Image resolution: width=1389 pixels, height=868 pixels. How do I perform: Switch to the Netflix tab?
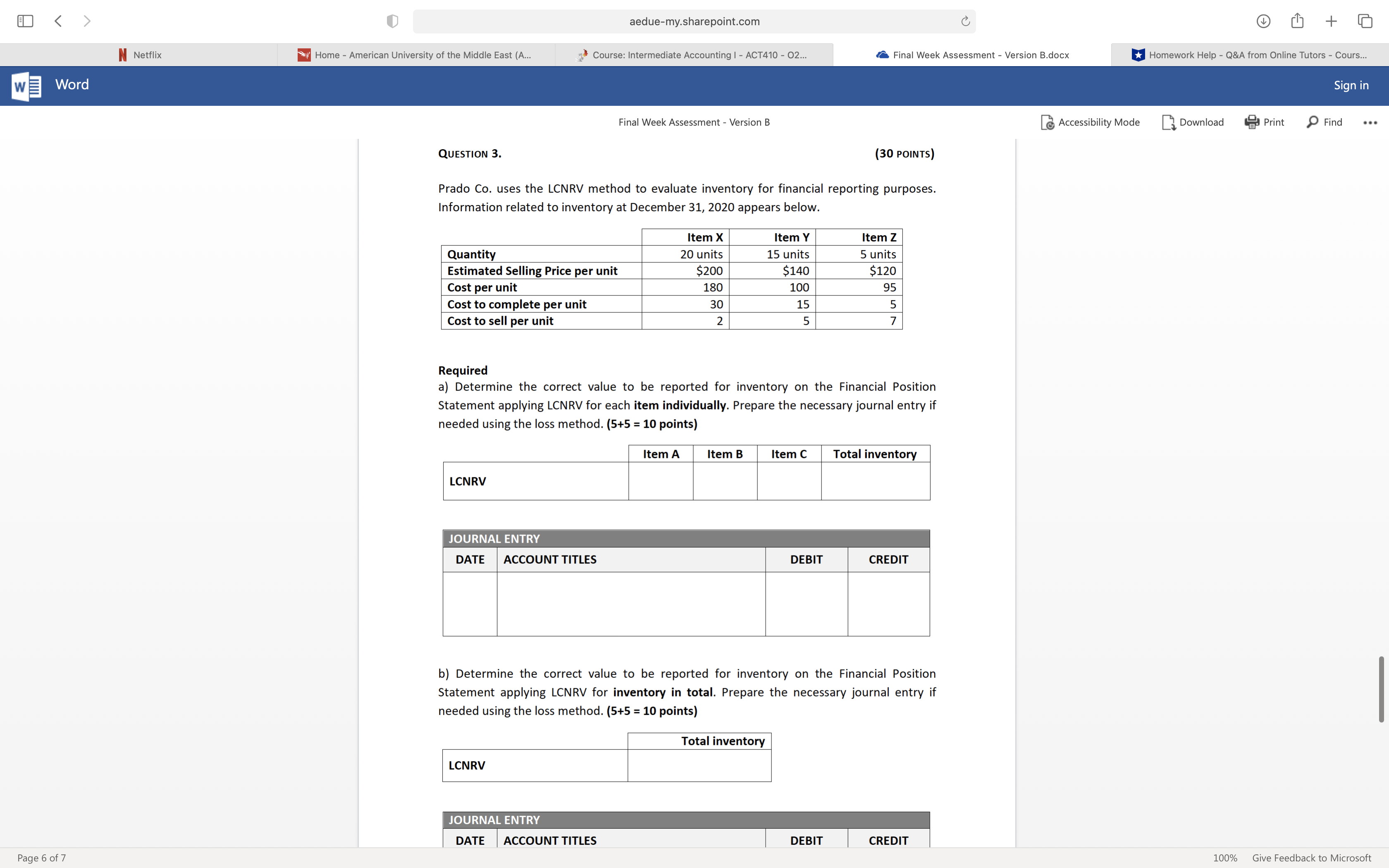pos(139,55)
